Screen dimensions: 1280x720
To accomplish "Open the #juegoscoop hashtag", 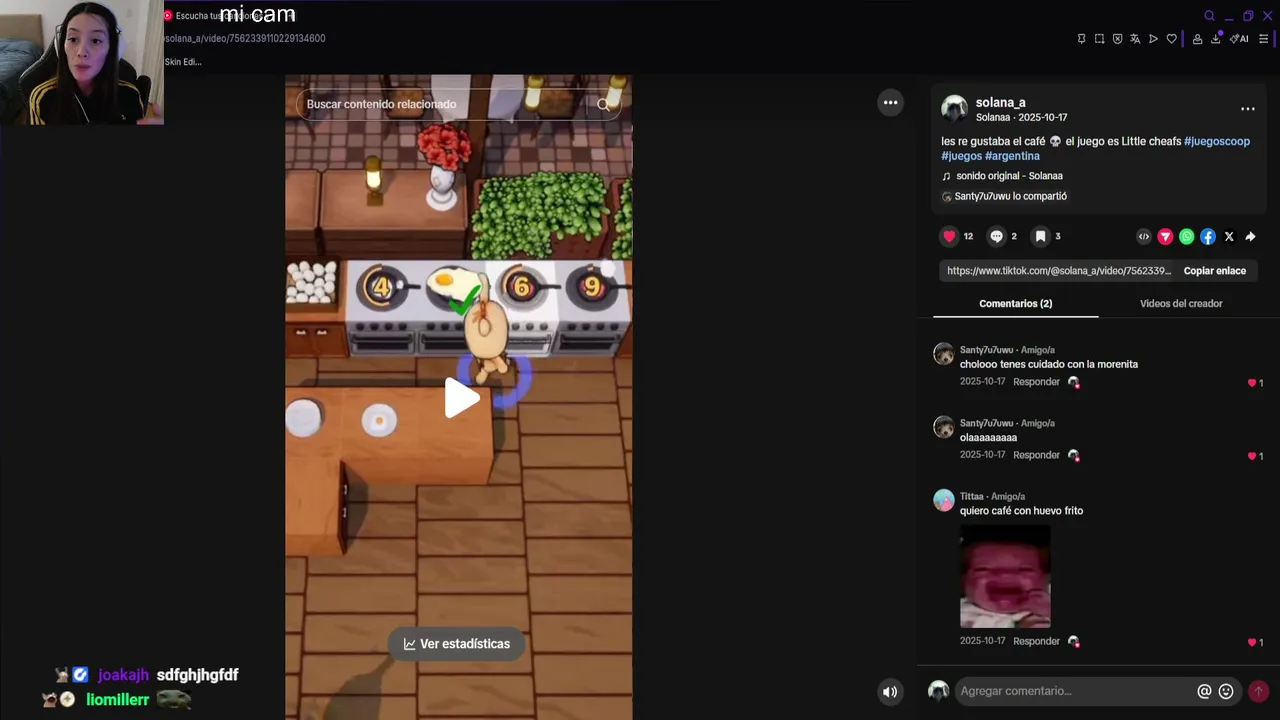I will (1216, 141).
